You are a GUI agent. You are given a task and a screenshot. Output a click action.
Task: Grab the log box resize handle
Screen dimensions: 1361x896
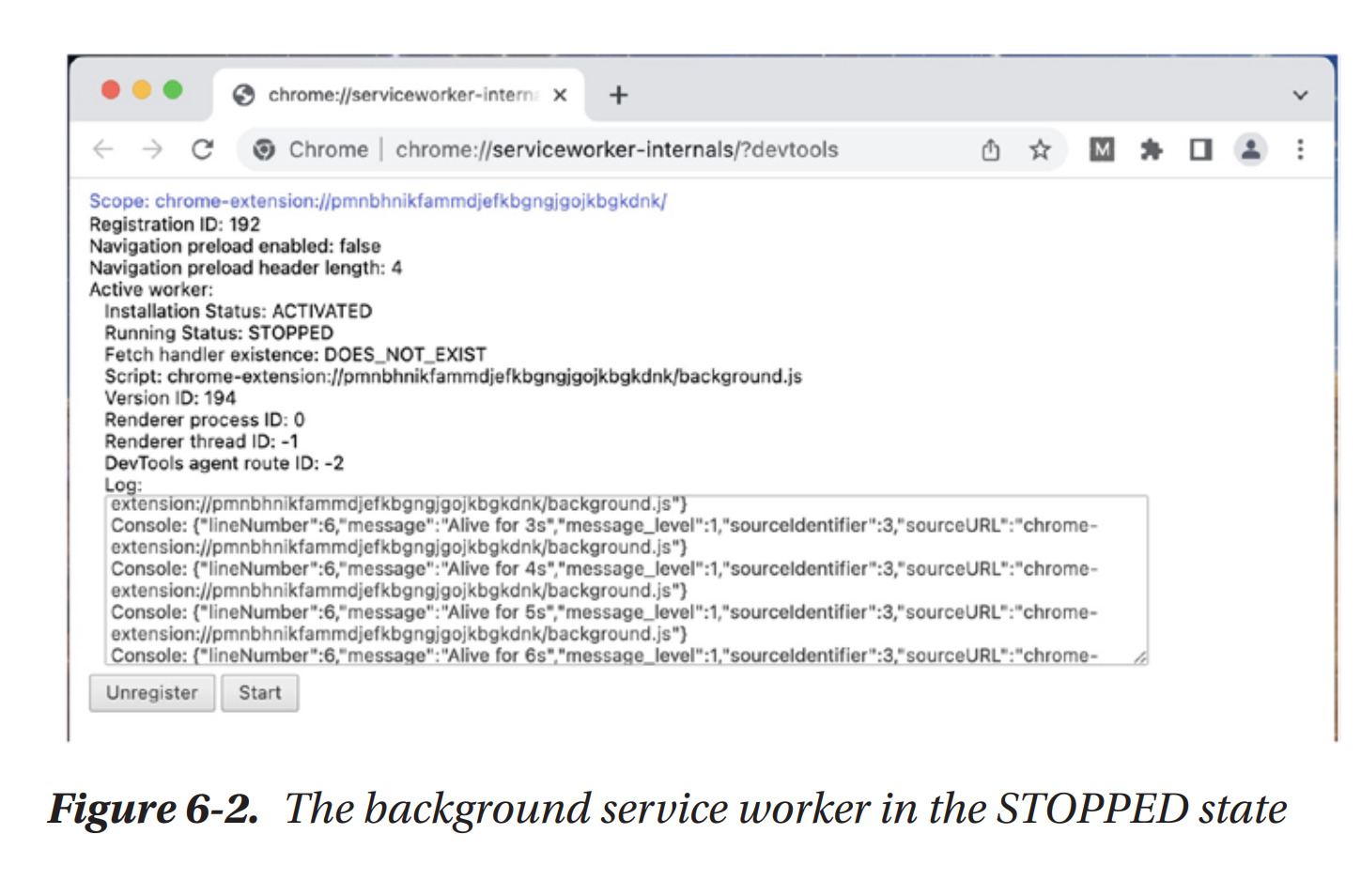(1139, 657)
